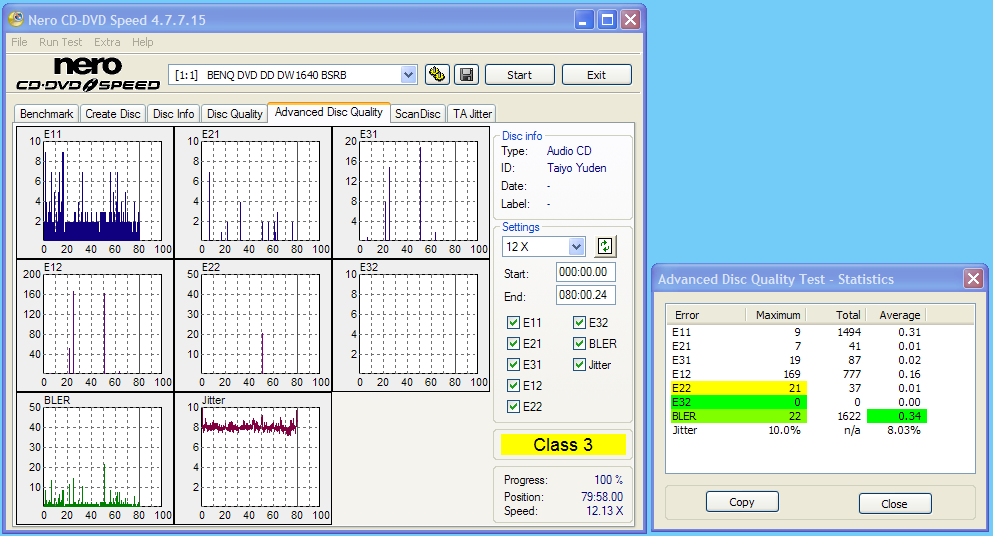The height and width of the screenshot is (536, 993).
Task: Uncheck the E11 checkbox
Action: click(514, 323)
